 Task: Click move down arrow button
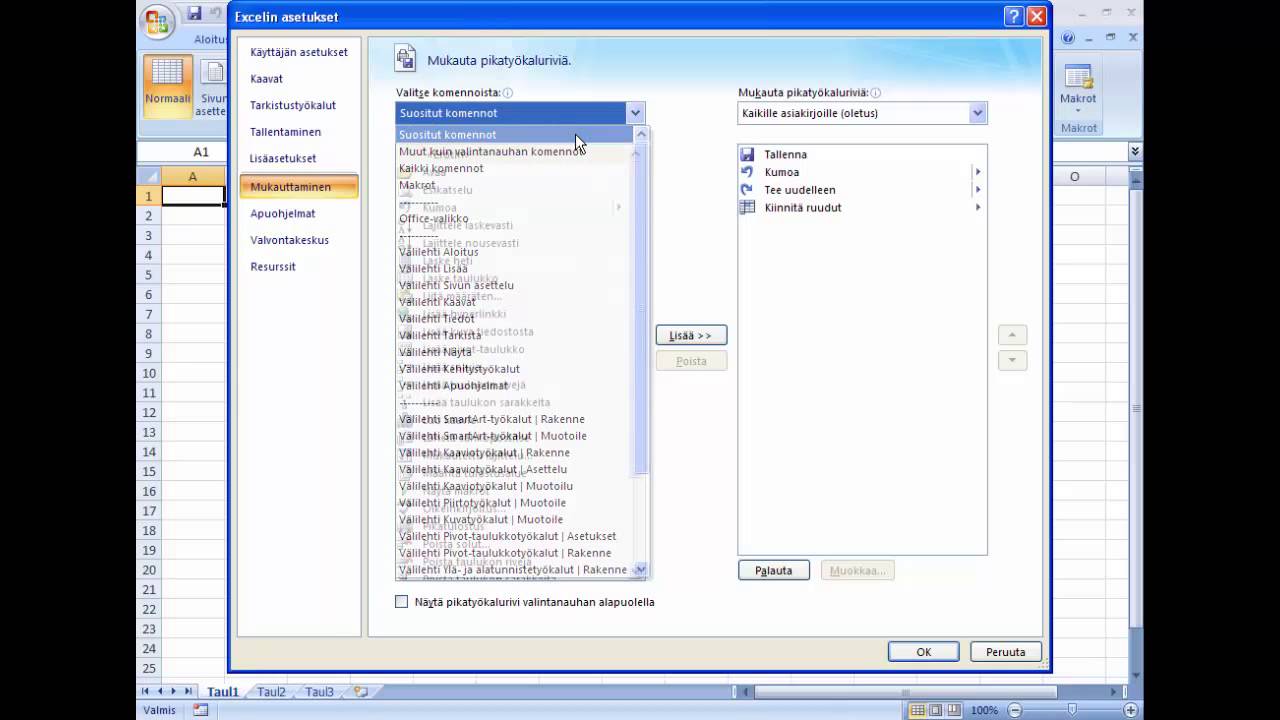coord(1012,361)
